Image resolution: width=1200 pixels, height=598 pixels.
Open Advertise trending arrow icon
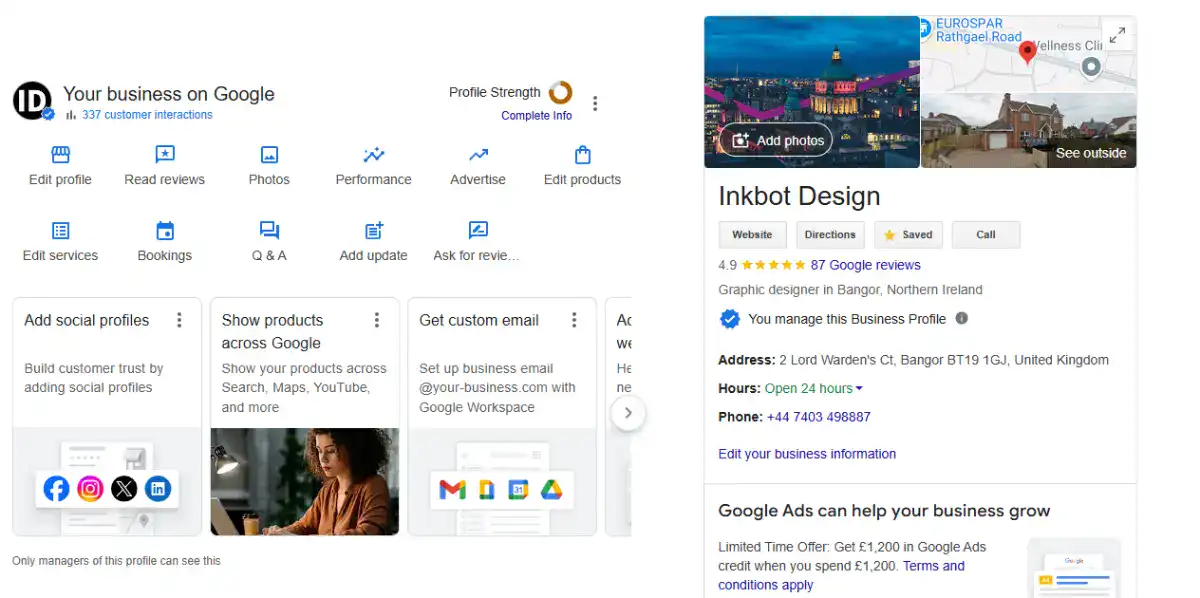point(478,155)
